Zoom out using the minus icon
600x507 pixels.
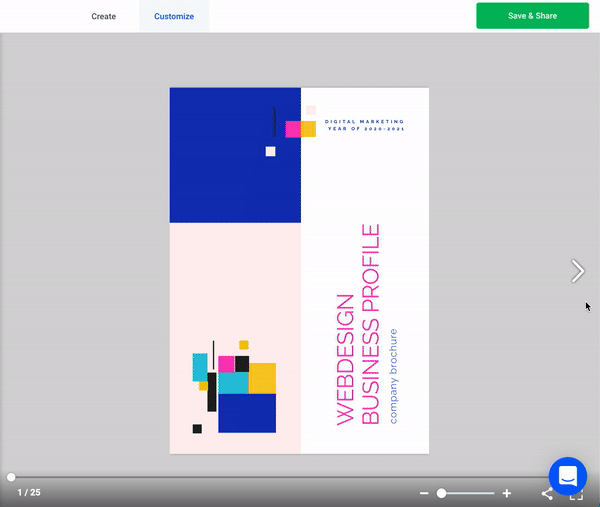point(424,493)
